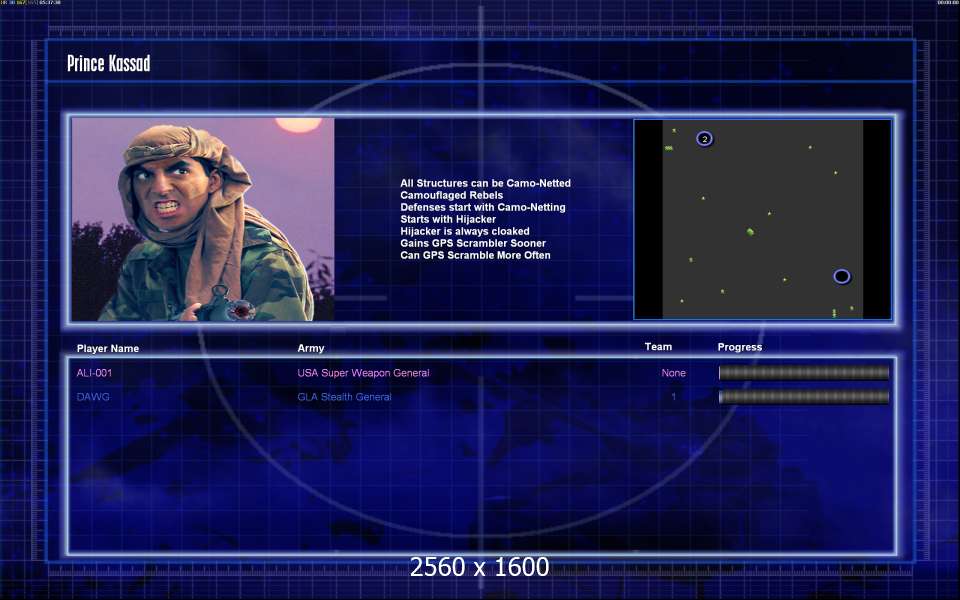Screen dimensions: 960x600
Task: Click the Player Name column header
Action: [x=108, y=348]
